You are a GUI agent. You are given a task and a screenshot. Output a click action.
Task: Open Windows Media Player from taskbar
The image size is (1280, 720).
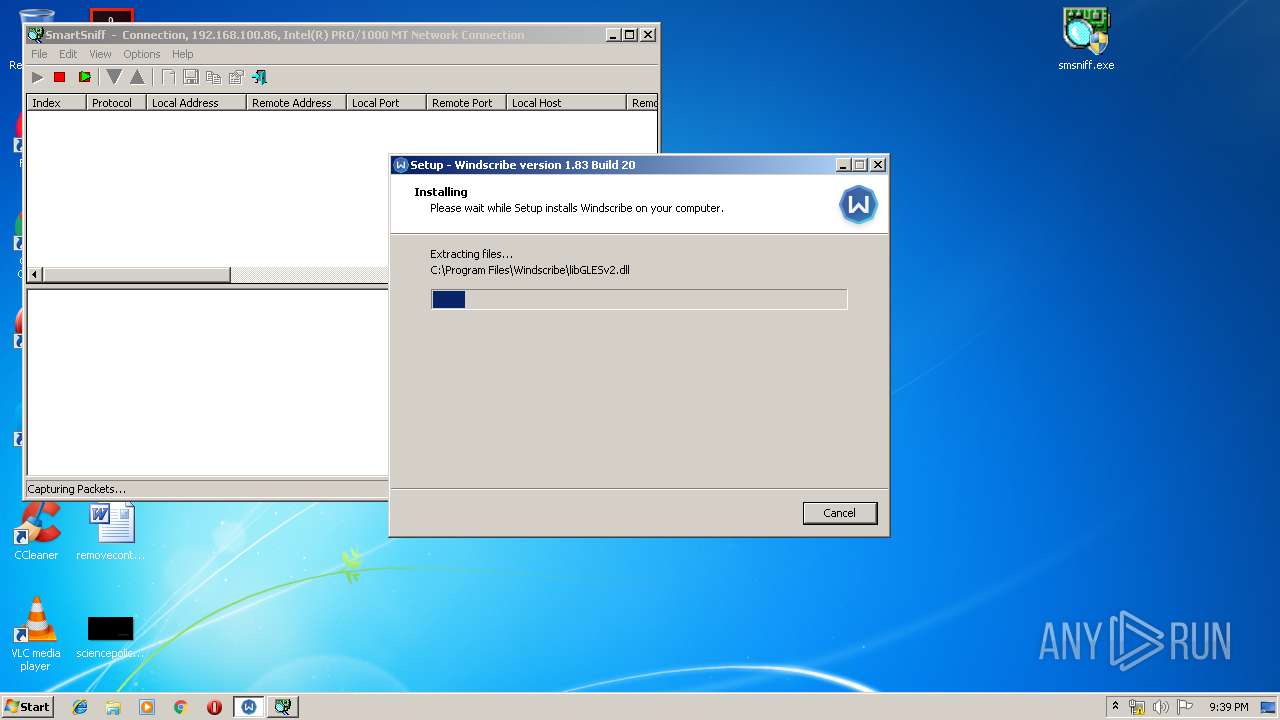pyautogui.click(x=147, y=707)
